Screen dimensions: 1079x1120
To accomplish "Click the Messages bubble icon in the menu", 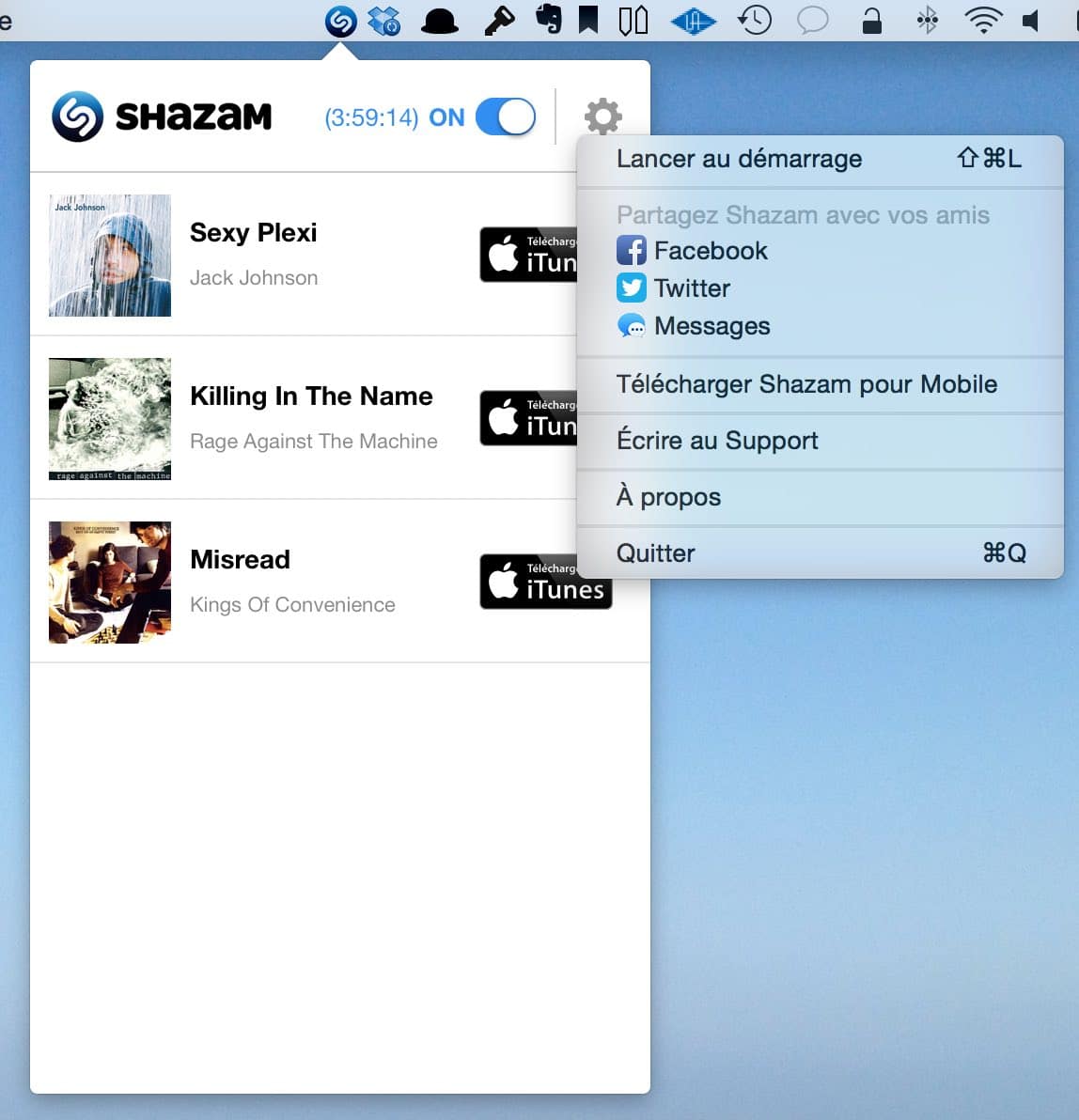I will point(631,326).
